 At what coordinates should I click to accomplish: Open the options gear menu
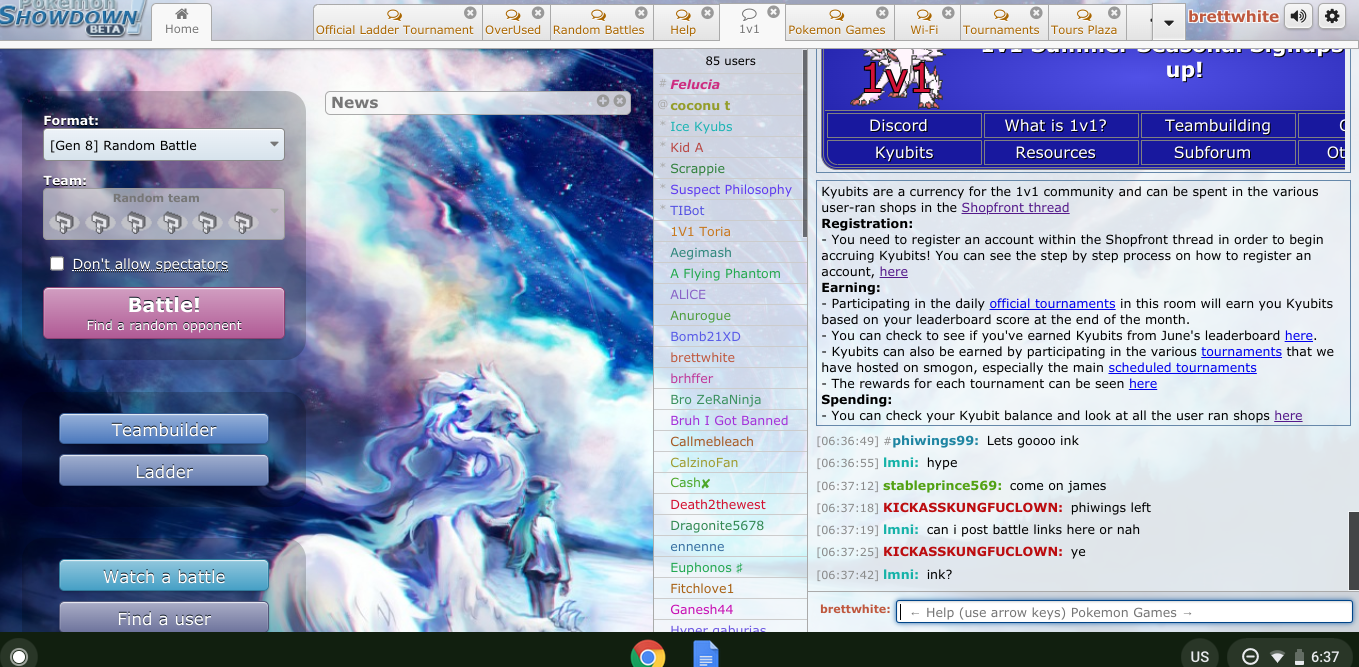pyautogui.click(x=1331, y=17)
